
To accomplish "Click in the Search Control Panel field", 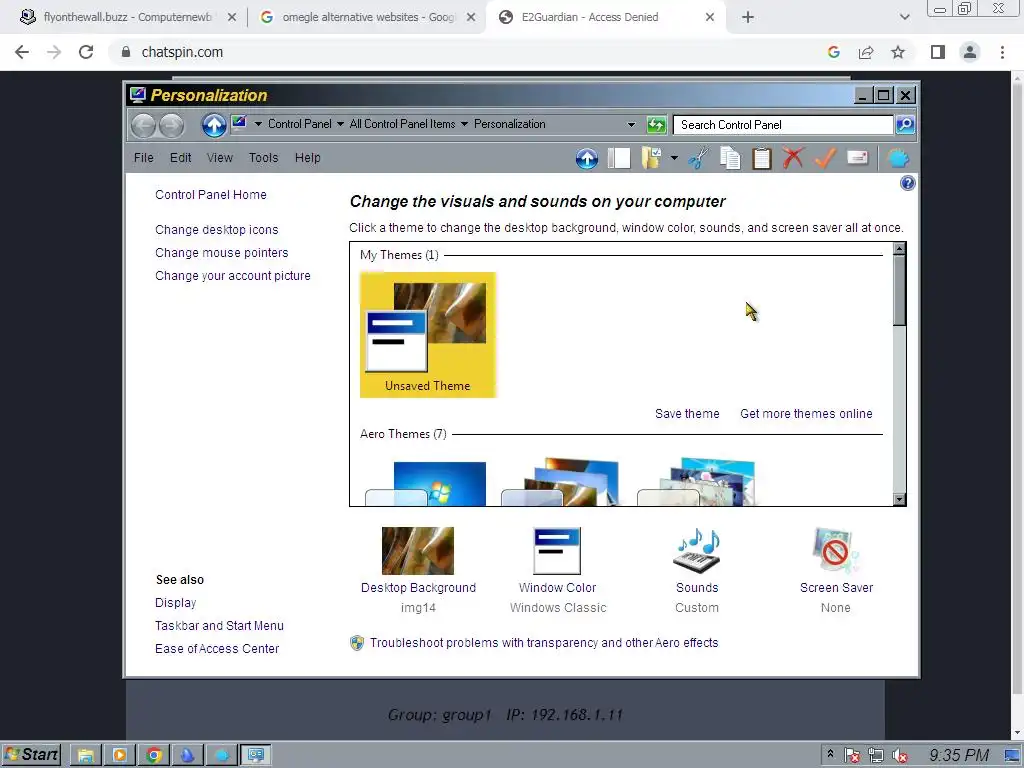I will (x=782, y=125).
